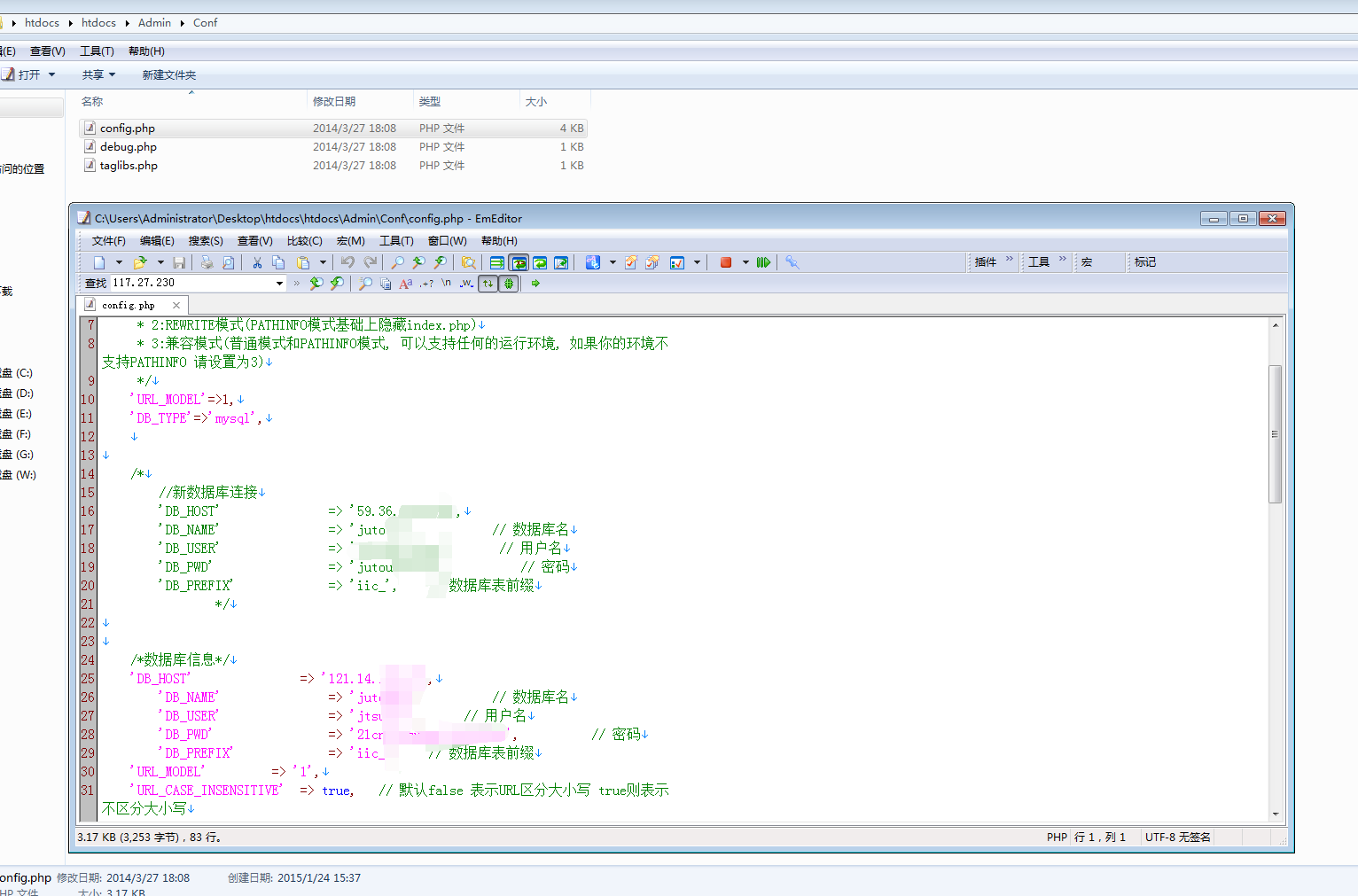Toggle Match Case Aa option in find bar
Image resolution: width=1358 pixels, height=896 pixels.
405,284
